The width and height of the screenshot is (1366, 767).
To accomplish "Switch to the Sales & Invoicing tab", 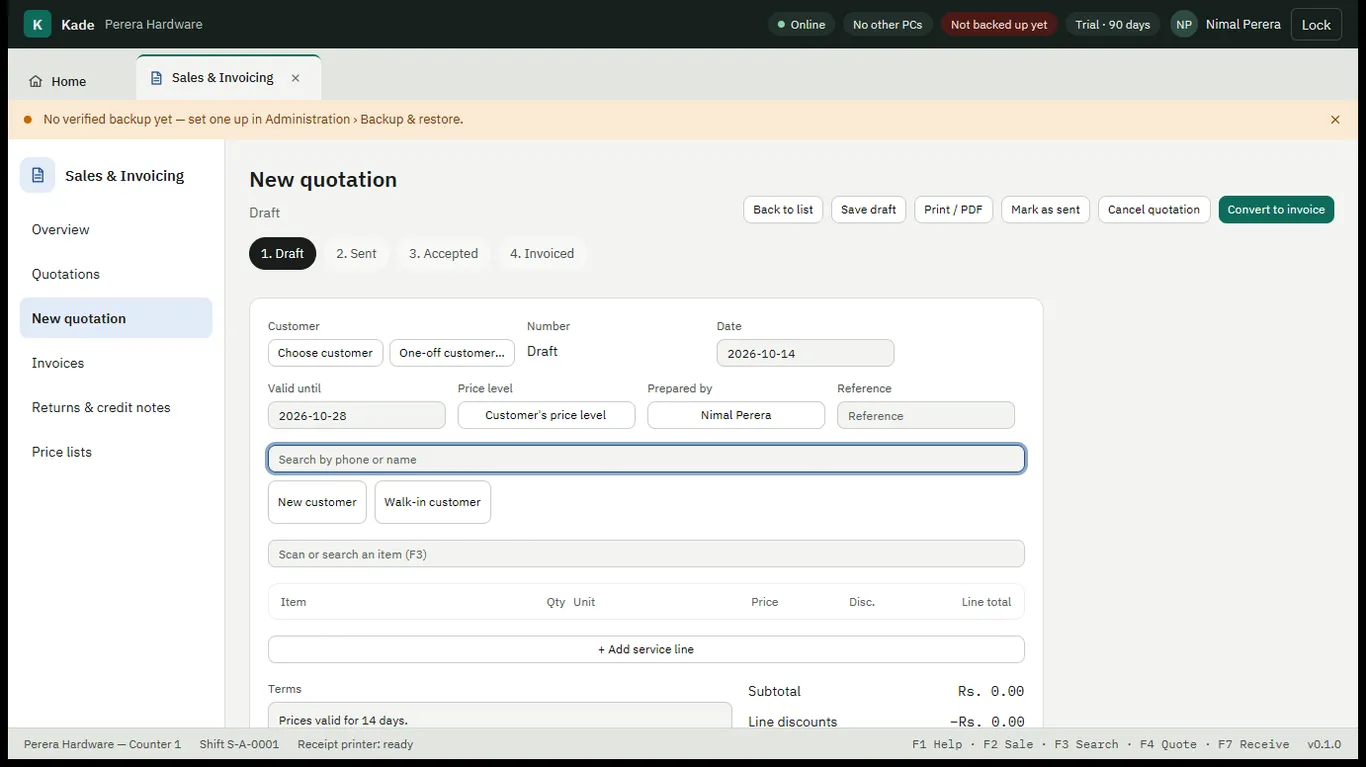I will tap(229, 78).
